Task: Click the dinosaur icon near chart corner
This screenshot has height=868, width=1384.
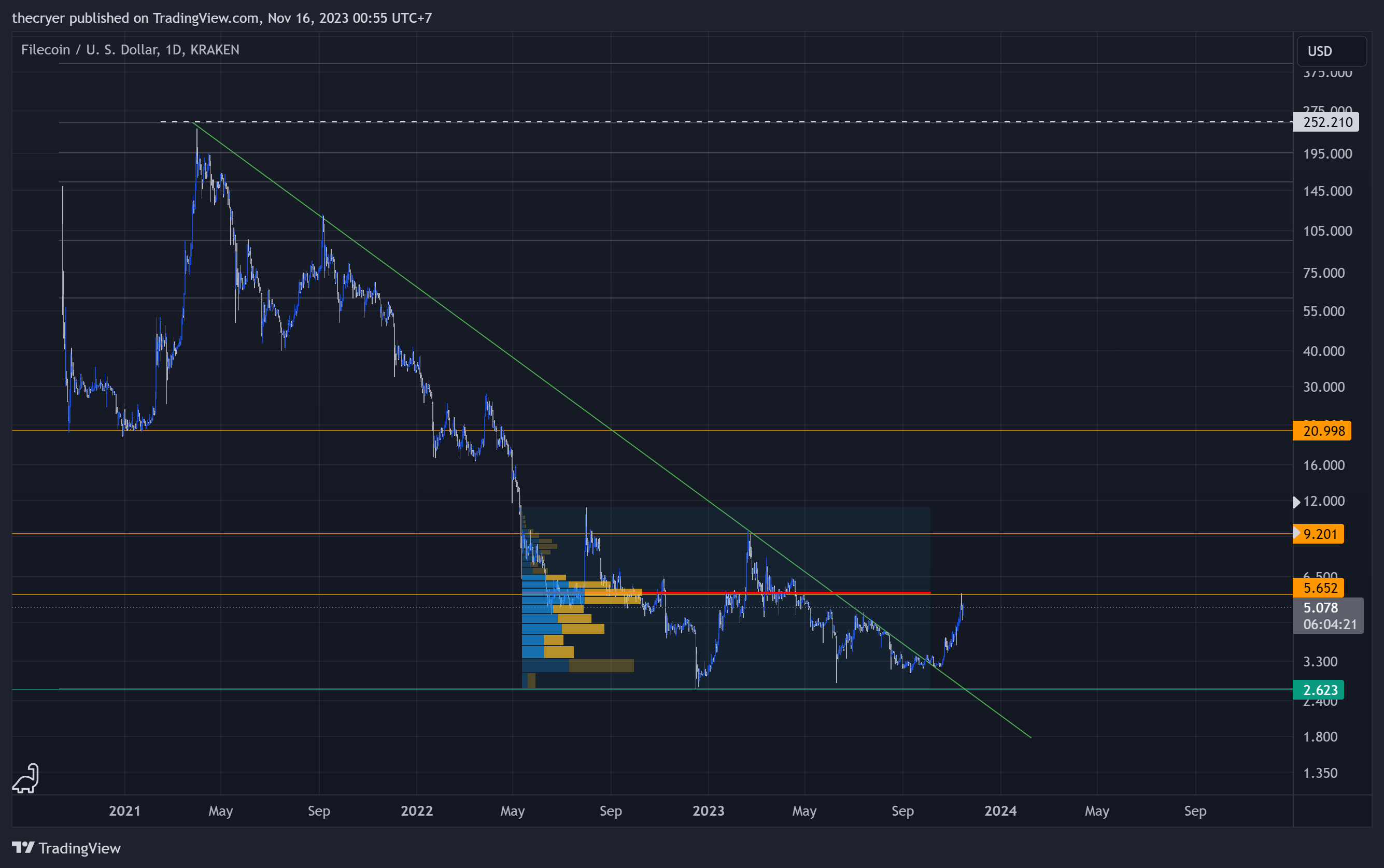Action: click(x=26, y=778)
